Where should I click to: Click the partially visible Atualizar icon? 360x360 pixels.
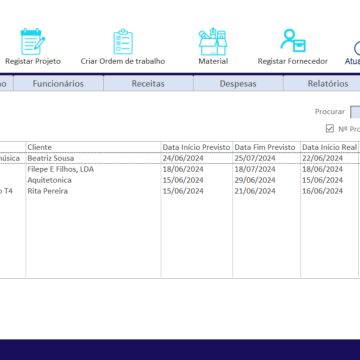(357, 48)
